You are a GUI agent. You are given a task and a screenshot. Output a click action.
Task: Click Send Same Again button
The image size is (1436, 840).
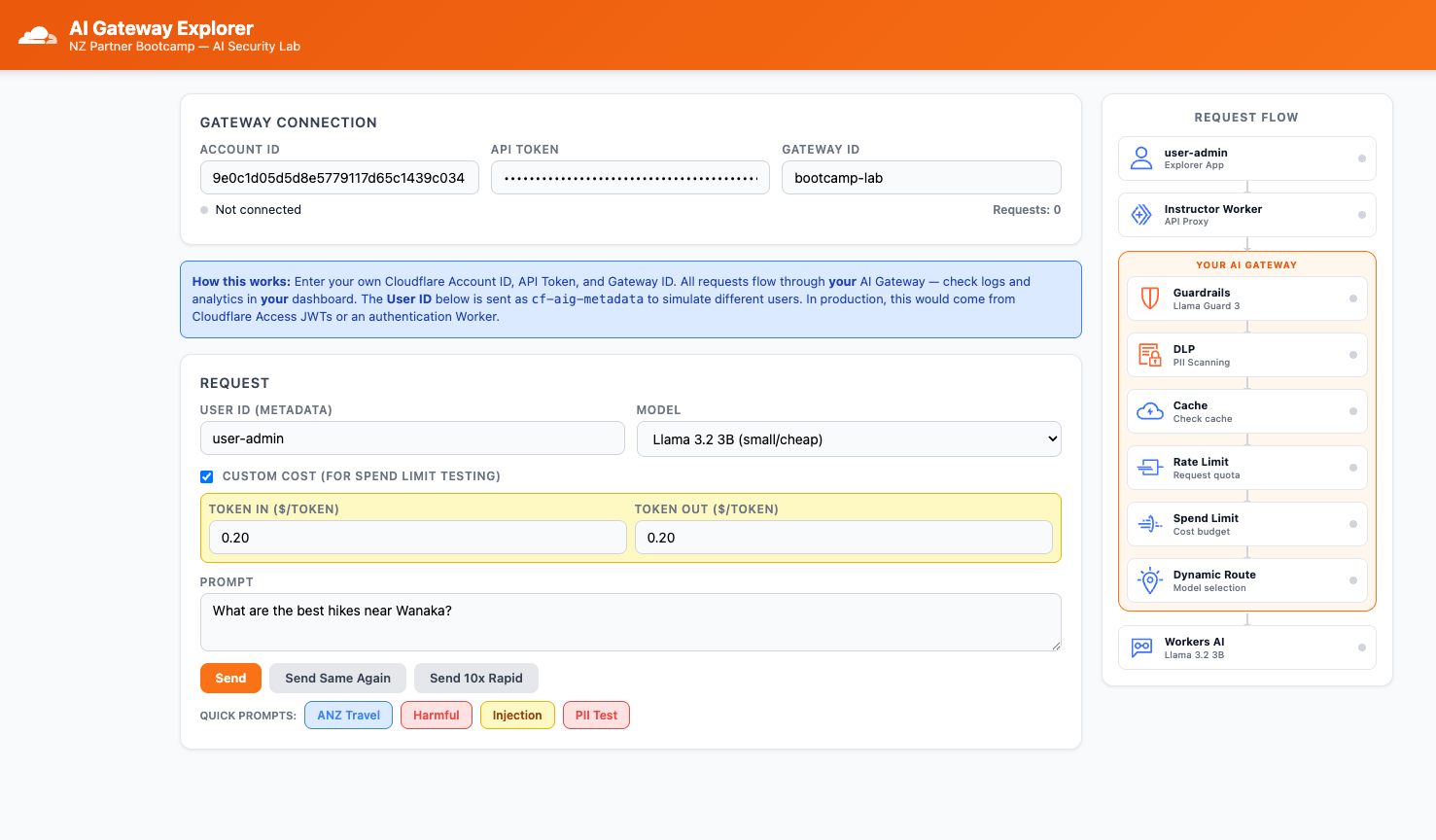337,678
